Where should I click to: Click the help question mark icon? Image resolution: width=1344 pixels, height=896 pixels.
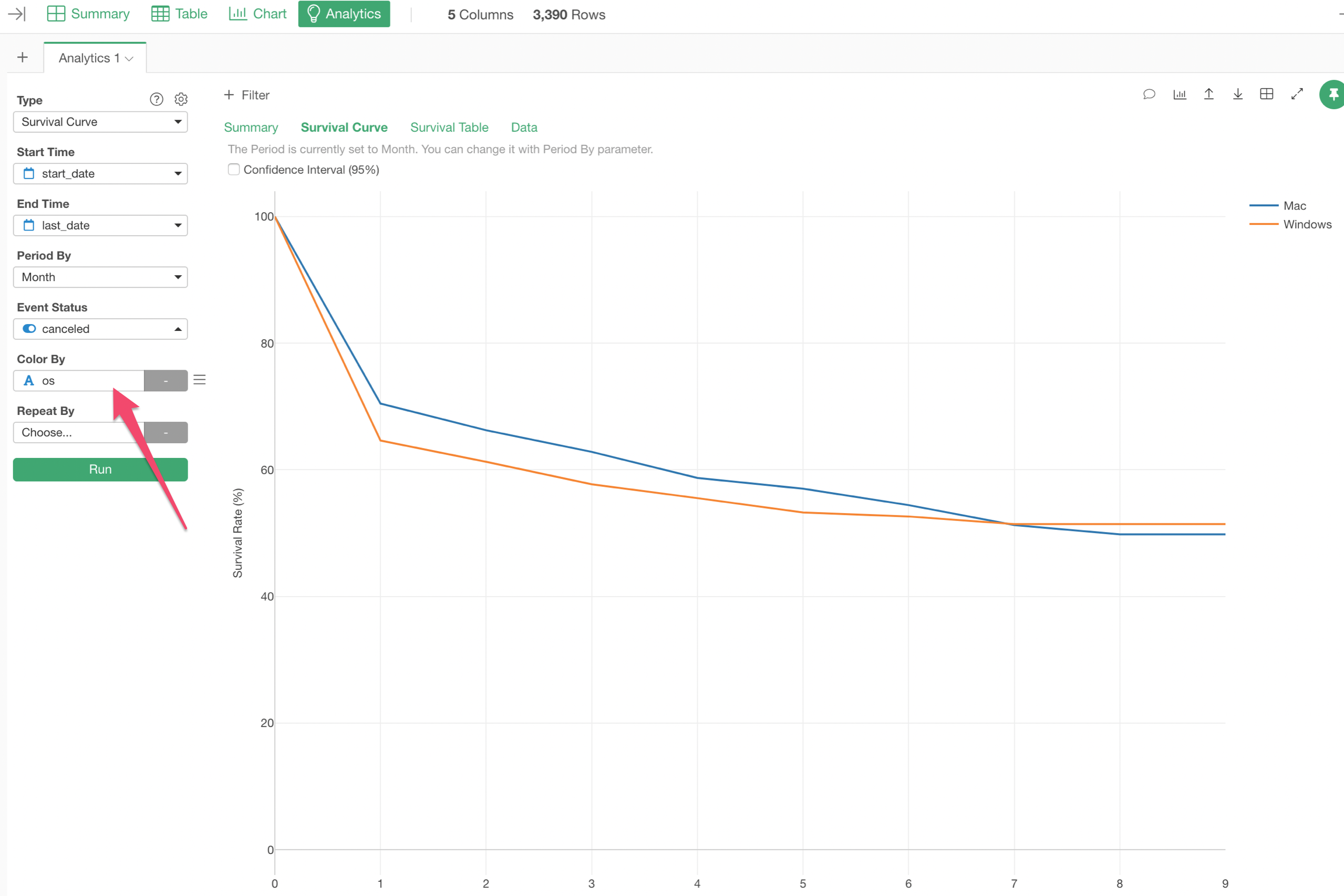coord(156,99)
